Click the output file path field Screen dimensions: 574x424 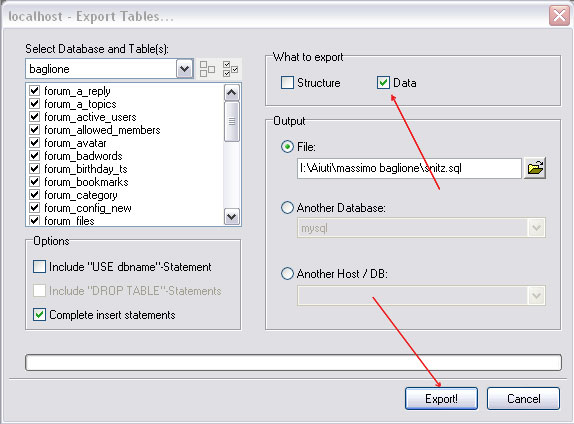coord(409,168)
